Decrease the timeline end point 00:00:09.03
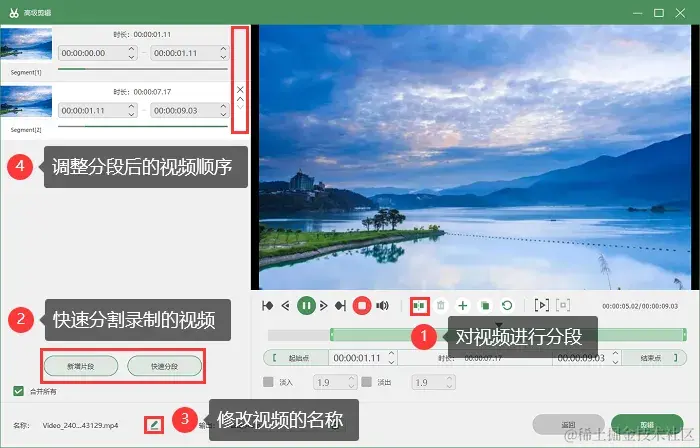The height and width of the screenshot is (448, 700). tap(616, 362)
